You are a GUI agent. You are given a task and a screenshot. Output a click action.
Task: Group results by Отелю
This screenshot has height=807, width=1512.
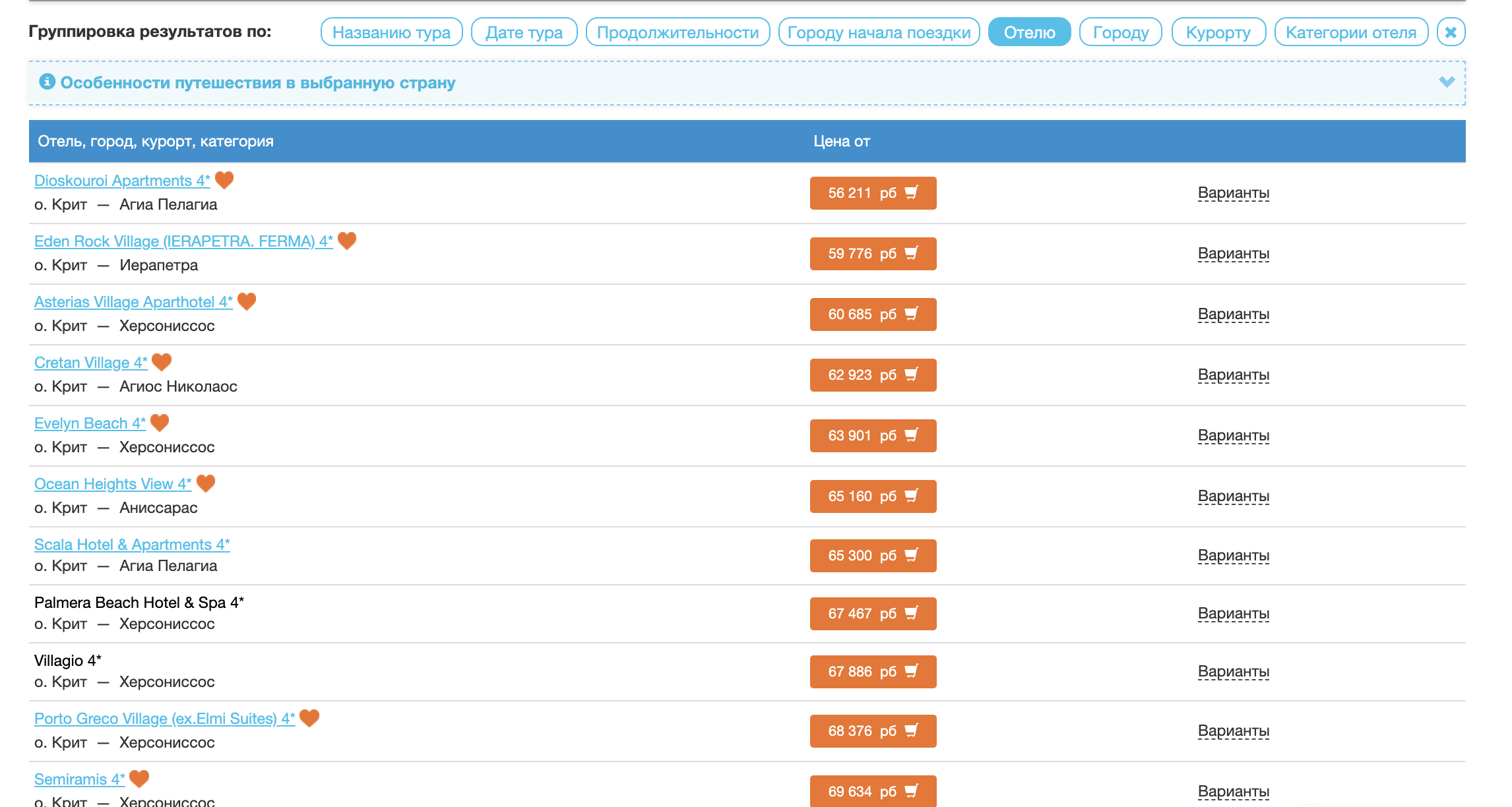tap(1029, 32)
